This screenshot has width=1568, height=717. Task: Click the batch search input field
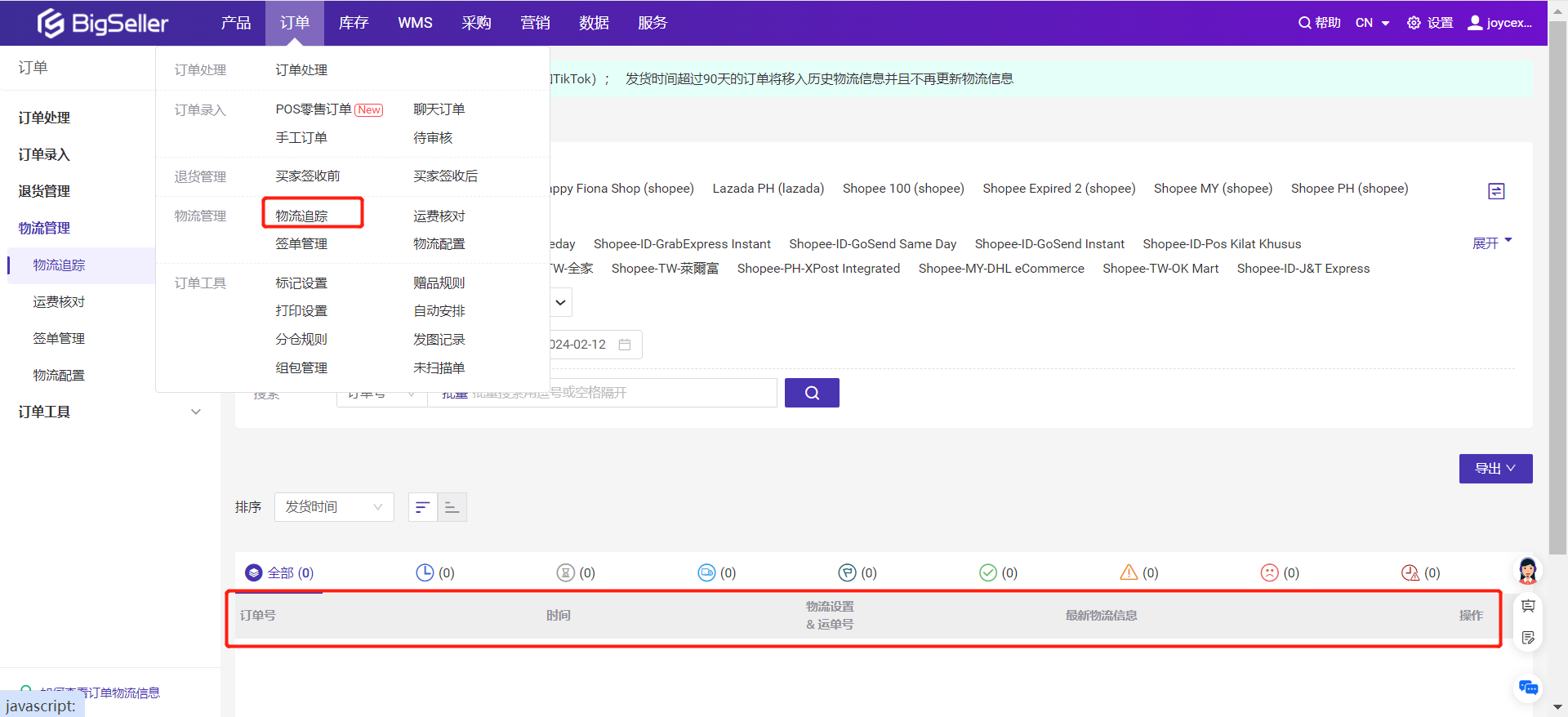coord(602,393)
